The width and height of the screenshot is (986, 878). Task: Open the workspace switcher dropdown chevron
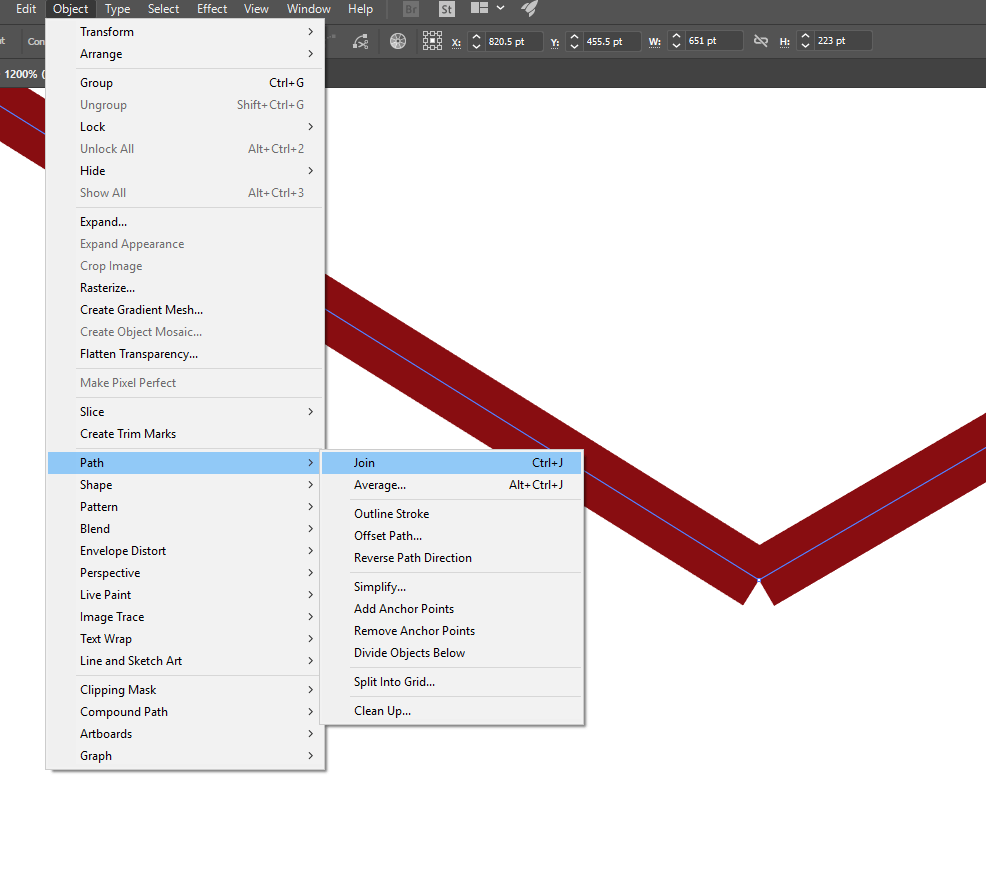click(500, 8)
